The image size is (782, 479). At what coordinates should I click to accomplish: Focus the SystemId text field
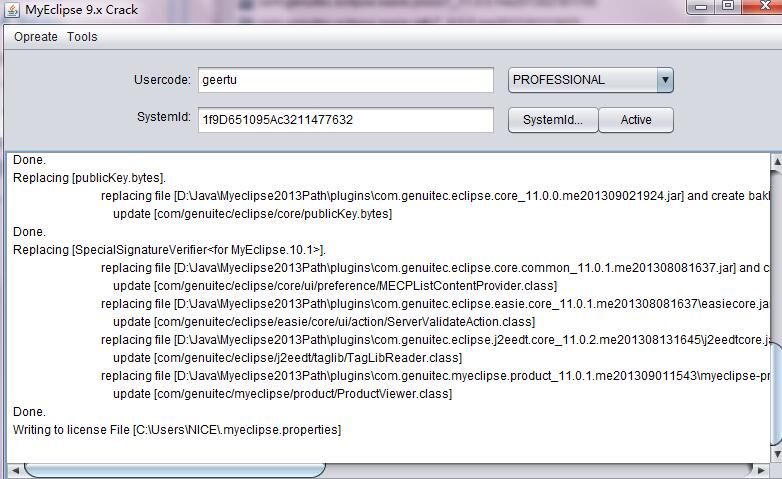click(x=346, y=120)
